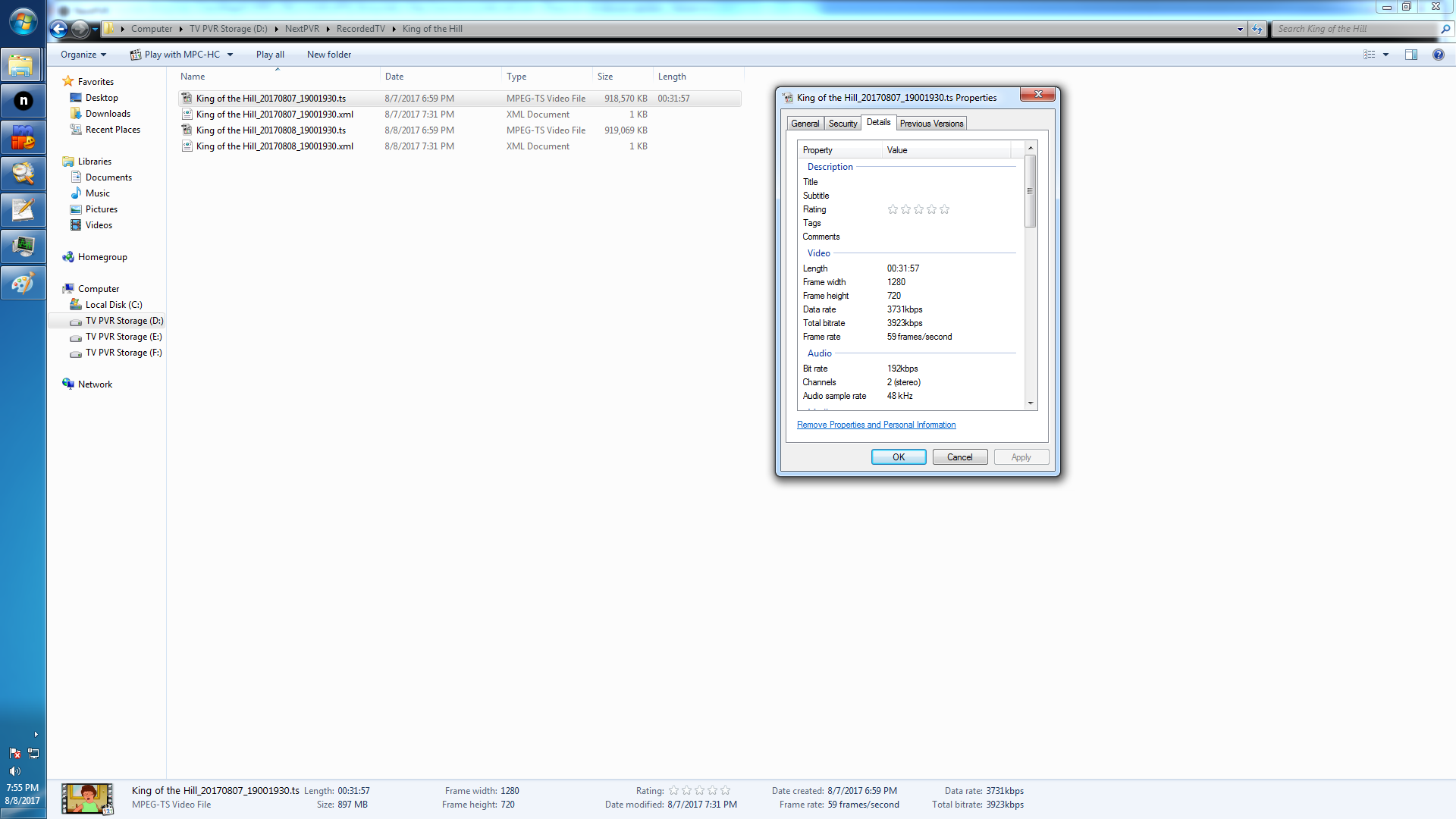Sort by Length column header
This screenshot has height=819, width=1456.
[698, 77]
